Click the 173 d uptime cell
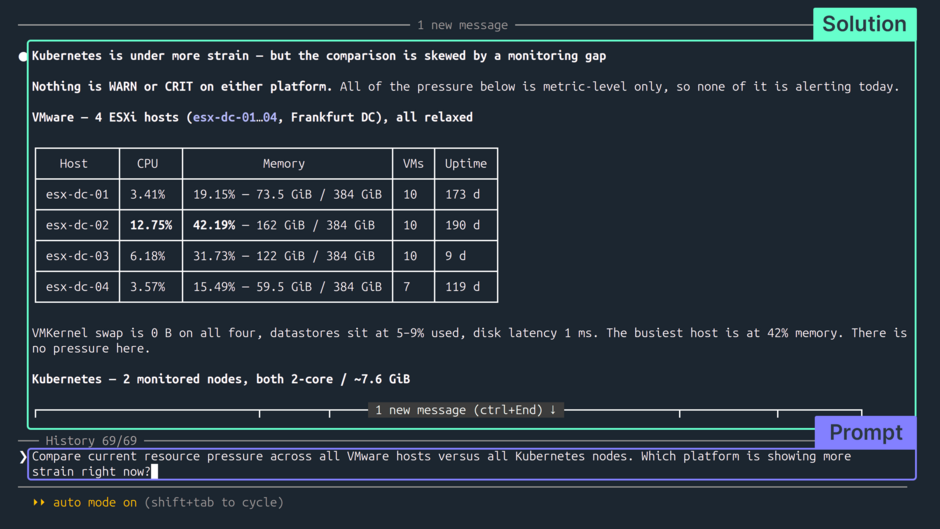 (x=466, y=194)
